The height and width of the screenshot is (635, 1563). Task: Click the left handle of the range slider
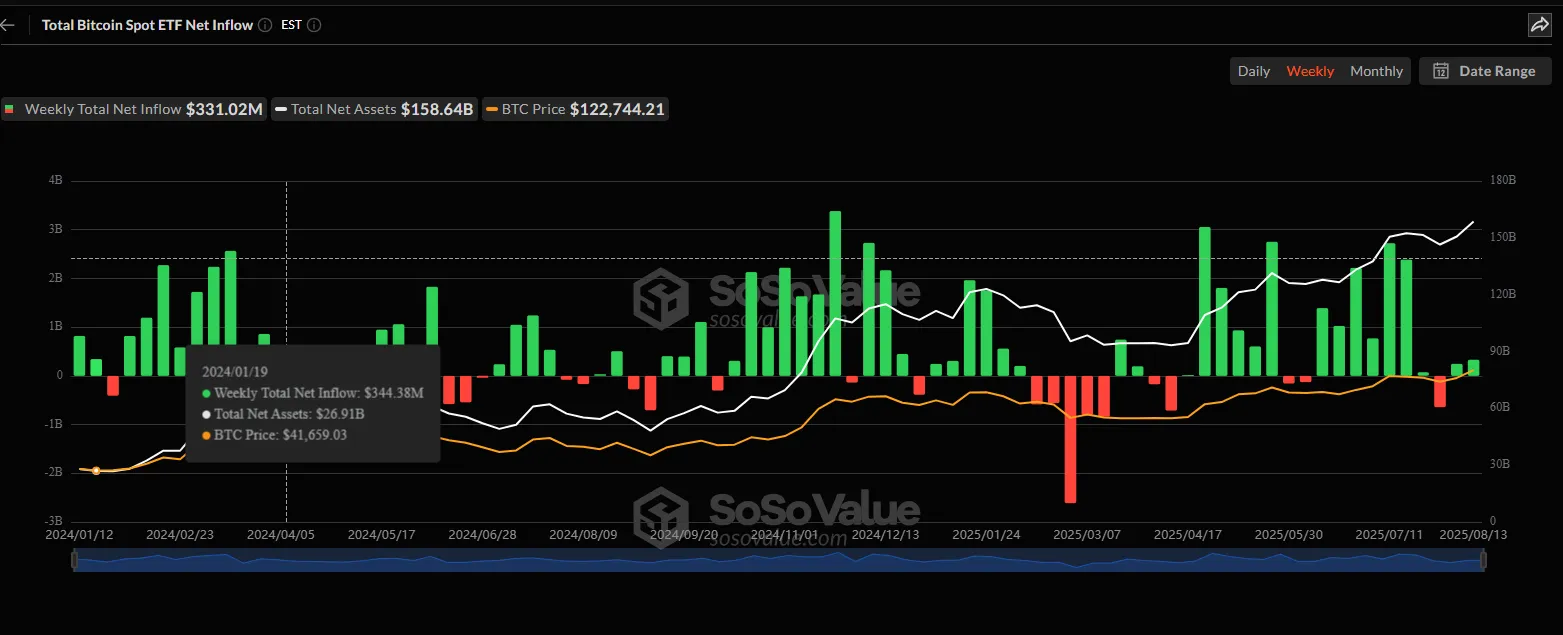(74, 561)
